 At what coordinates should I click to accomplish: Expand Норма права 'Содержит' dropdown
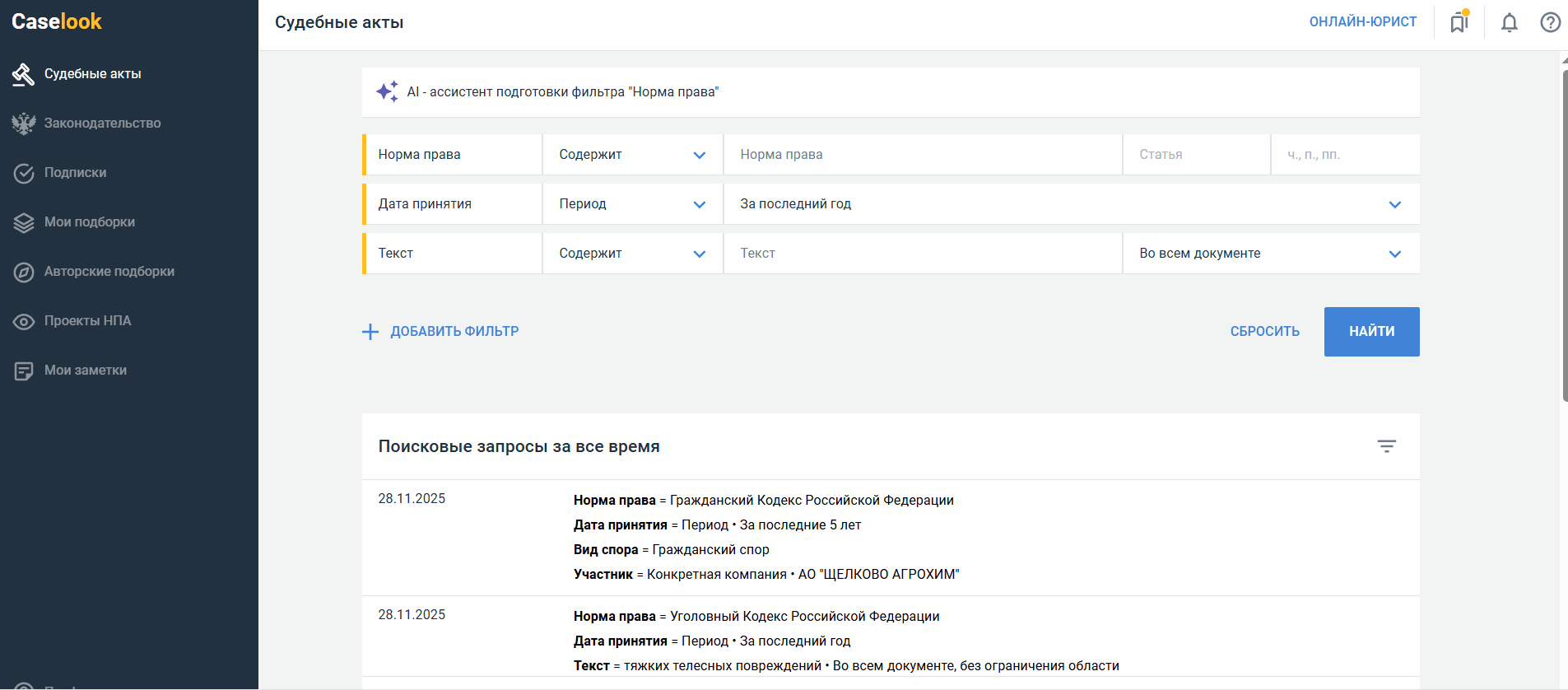pyautogui.click(x=632, y=155)
